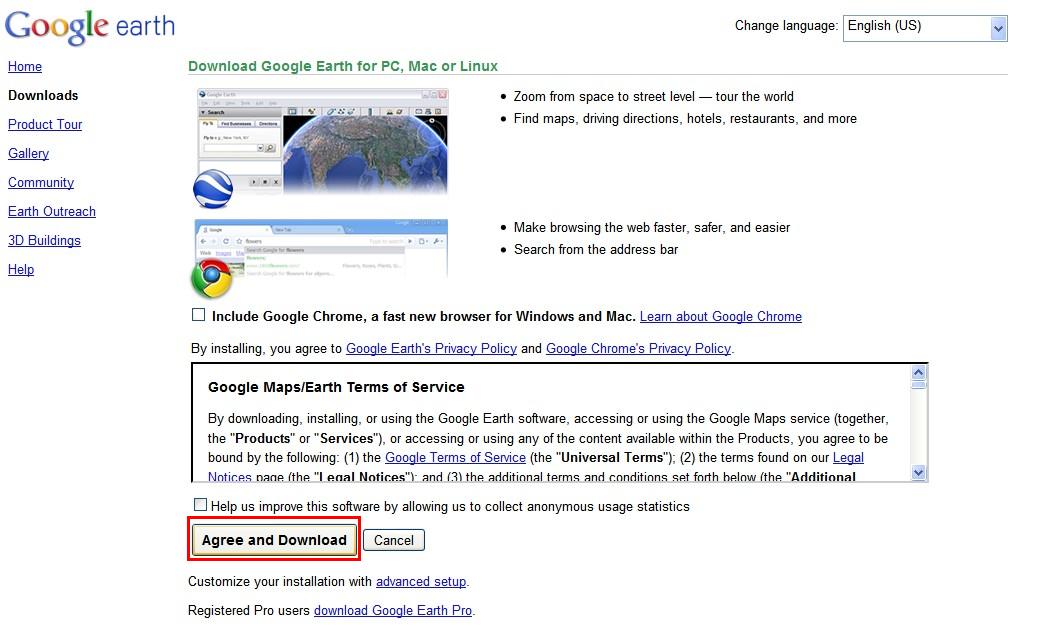The width and height of the screenshot is (1042, 644).
Task: Open the Earth Outreach link
Action: click(52, 211)
